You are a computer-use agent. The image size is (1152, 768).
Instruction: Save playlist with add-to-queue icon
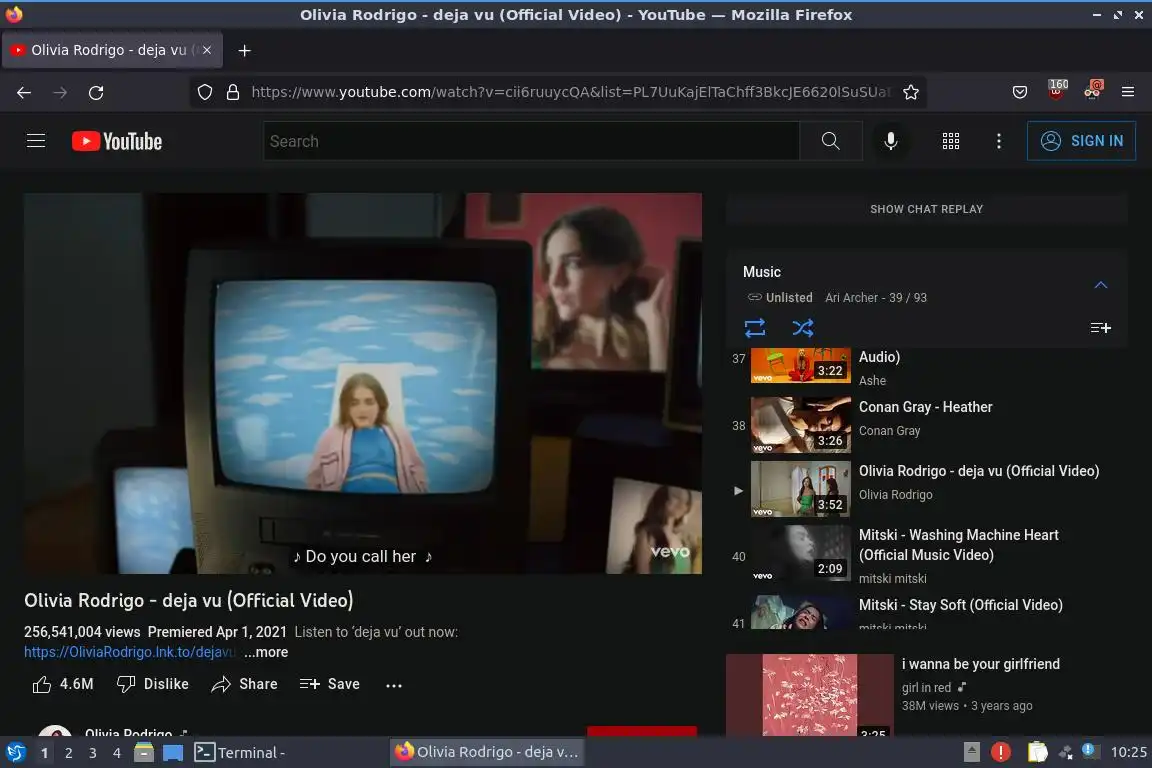click(x=1101, y=328)
